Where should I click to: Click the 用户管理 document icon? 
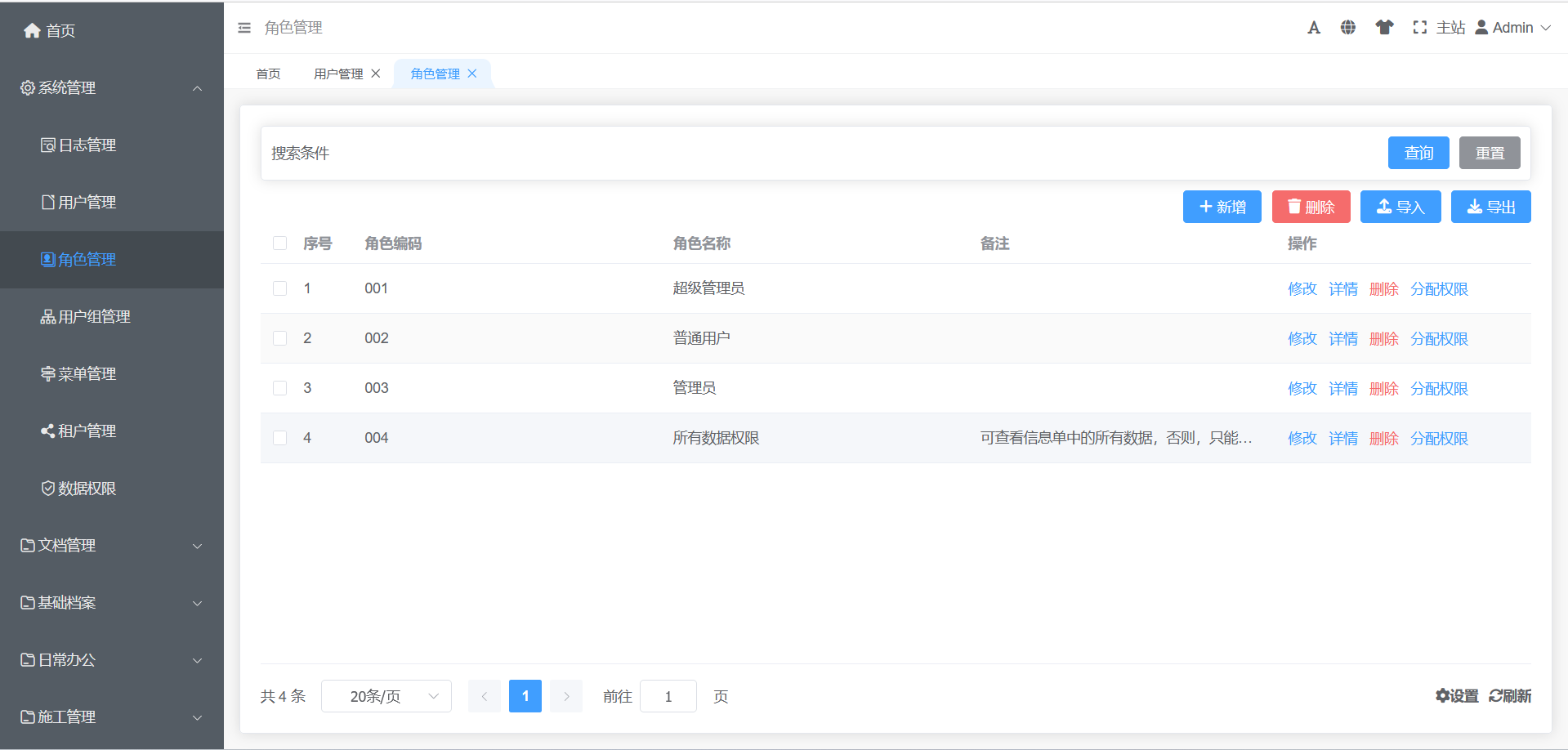[48, 202]
